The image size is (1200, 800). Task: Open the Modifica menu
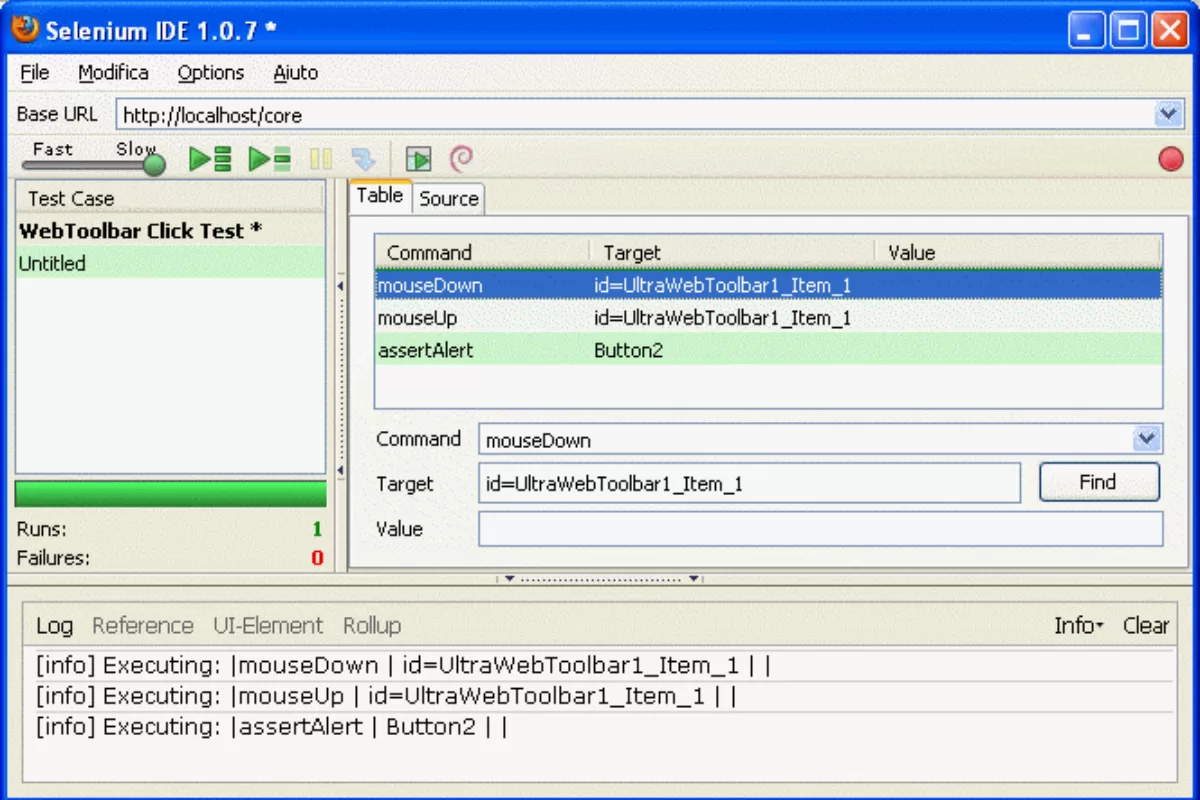pyautogui.click(x=113, y=72)
